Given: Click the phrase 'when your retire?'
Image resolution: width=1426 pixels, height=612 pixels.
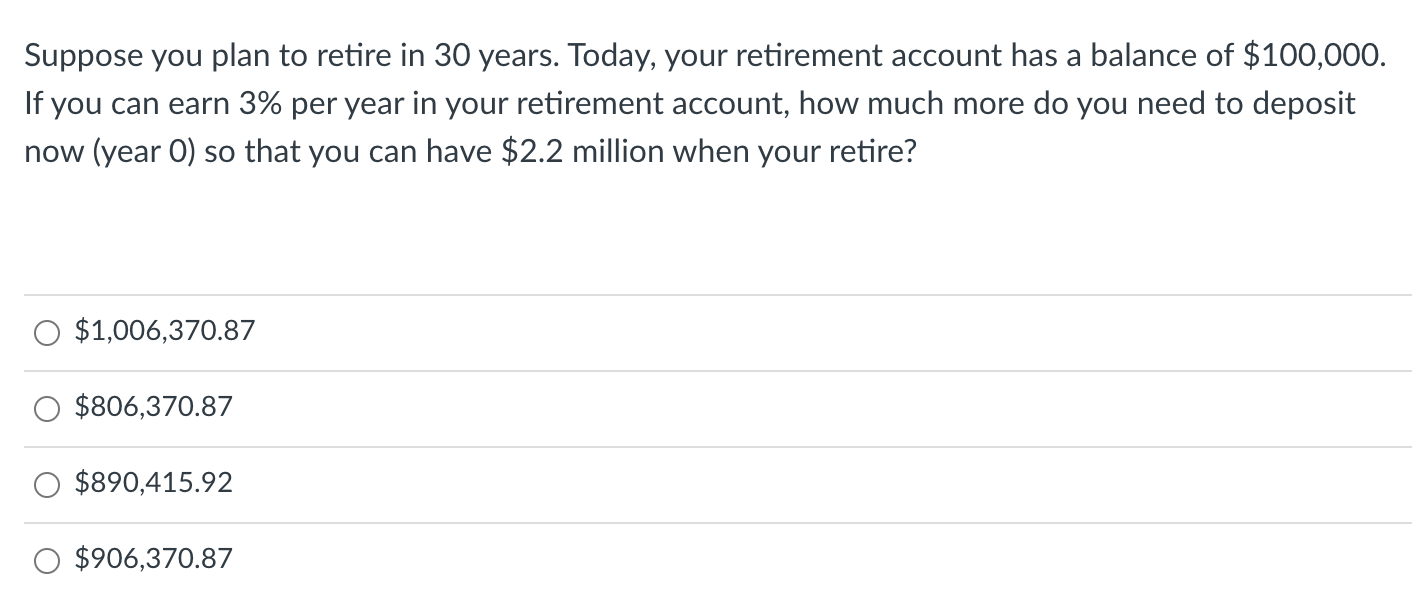Looking at the screenshot, I should 815,152.
